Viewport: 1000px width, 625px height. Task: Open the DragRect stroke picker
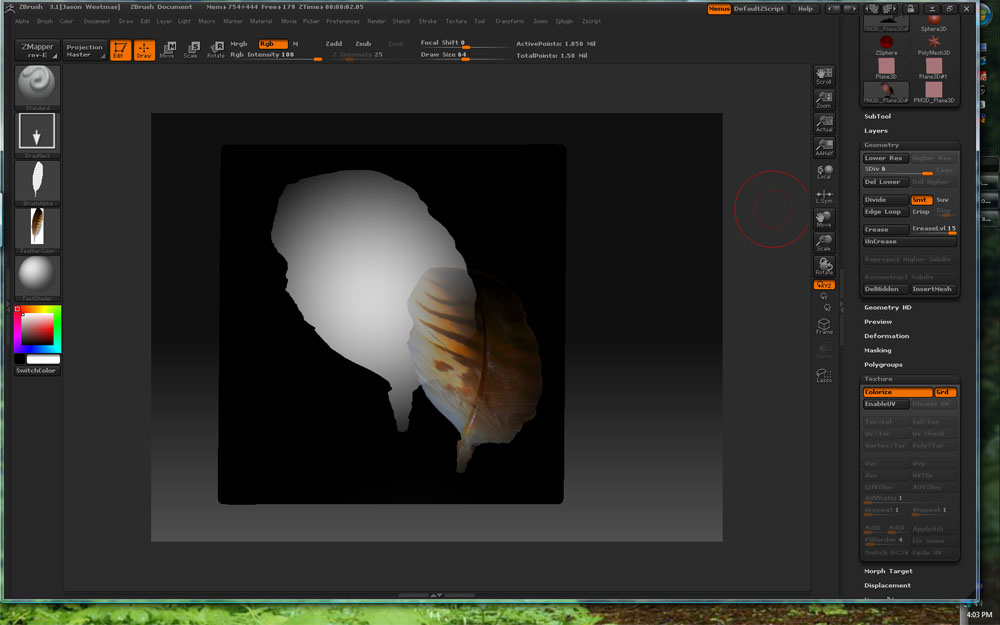click(x=37, y=135)
